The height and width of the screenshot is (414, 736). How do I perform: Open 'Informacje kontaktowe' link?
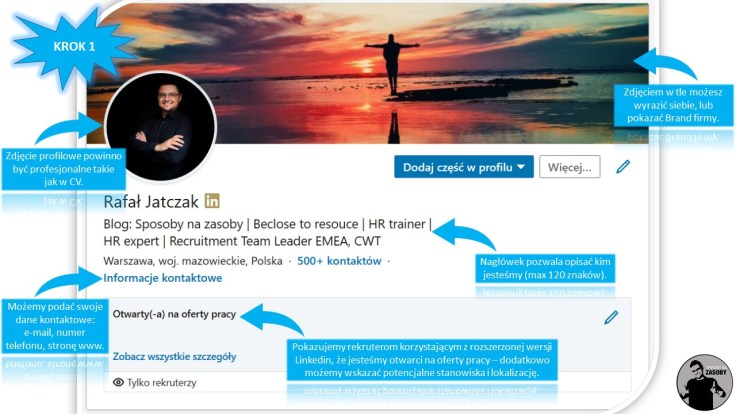(162, 278)
